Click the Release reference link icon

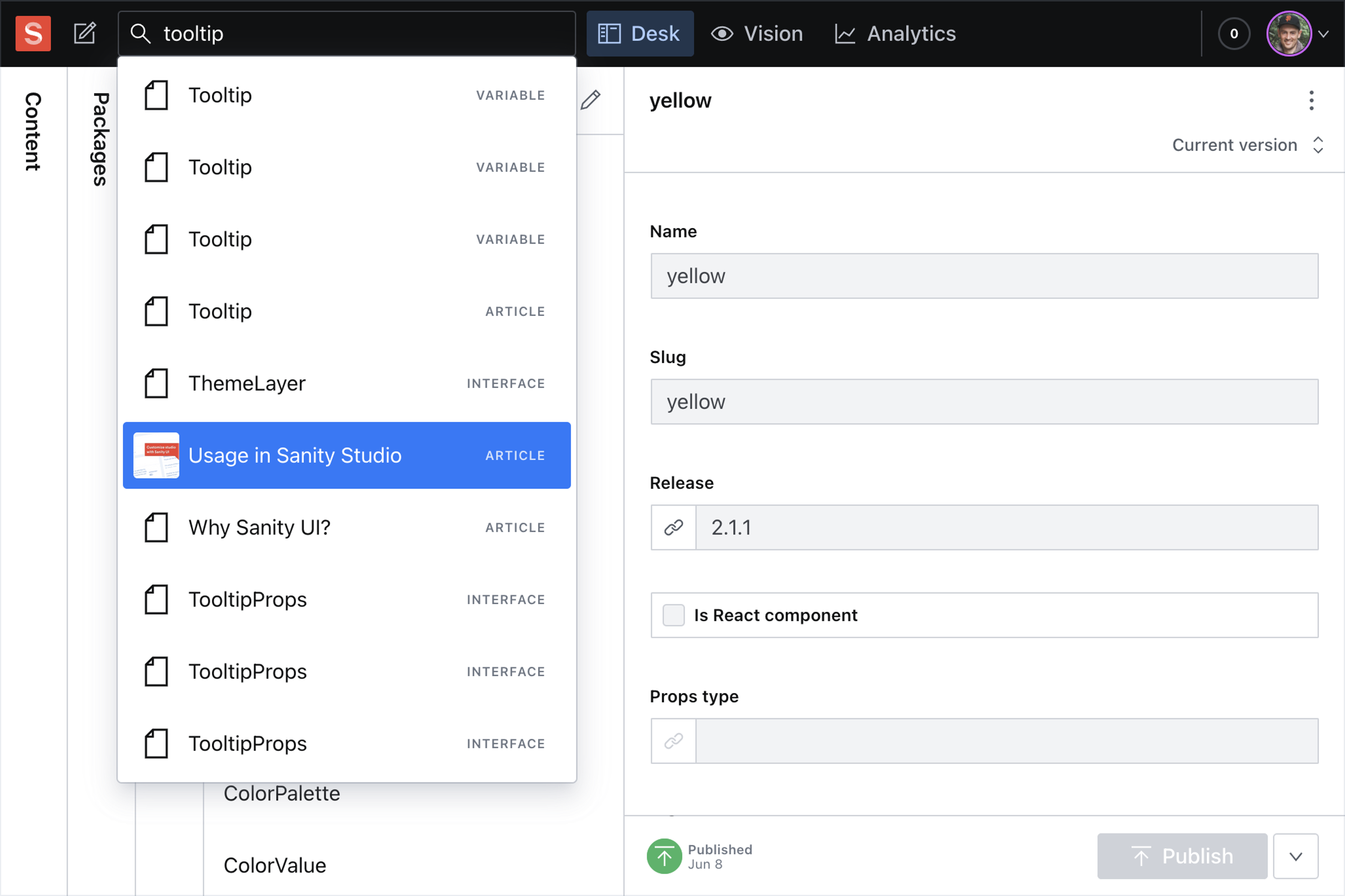point(673,527)
